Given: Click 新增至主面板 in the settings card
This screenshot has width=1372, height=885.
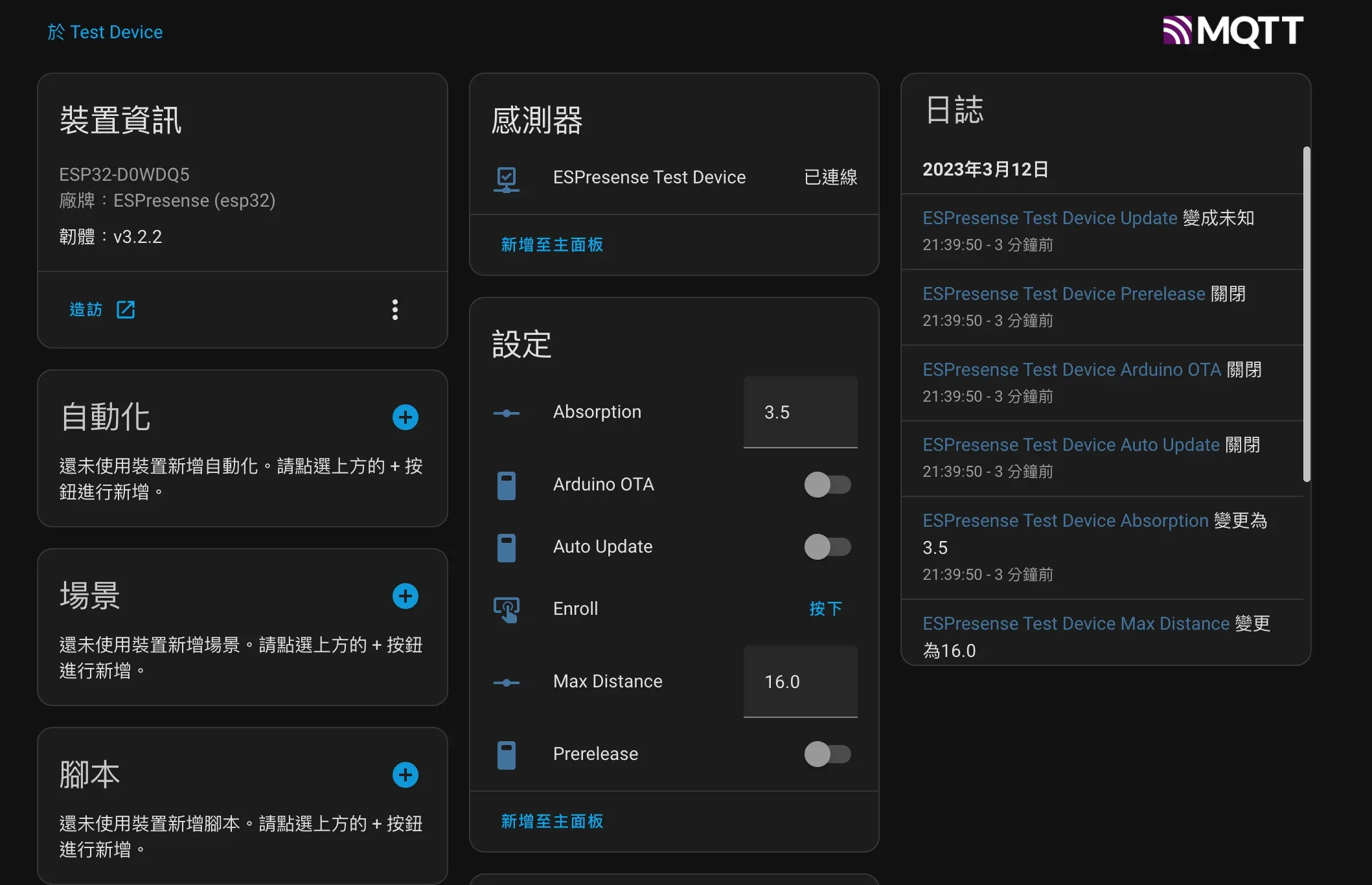Looking at the screenshot, I should click(x=552, y=821).
